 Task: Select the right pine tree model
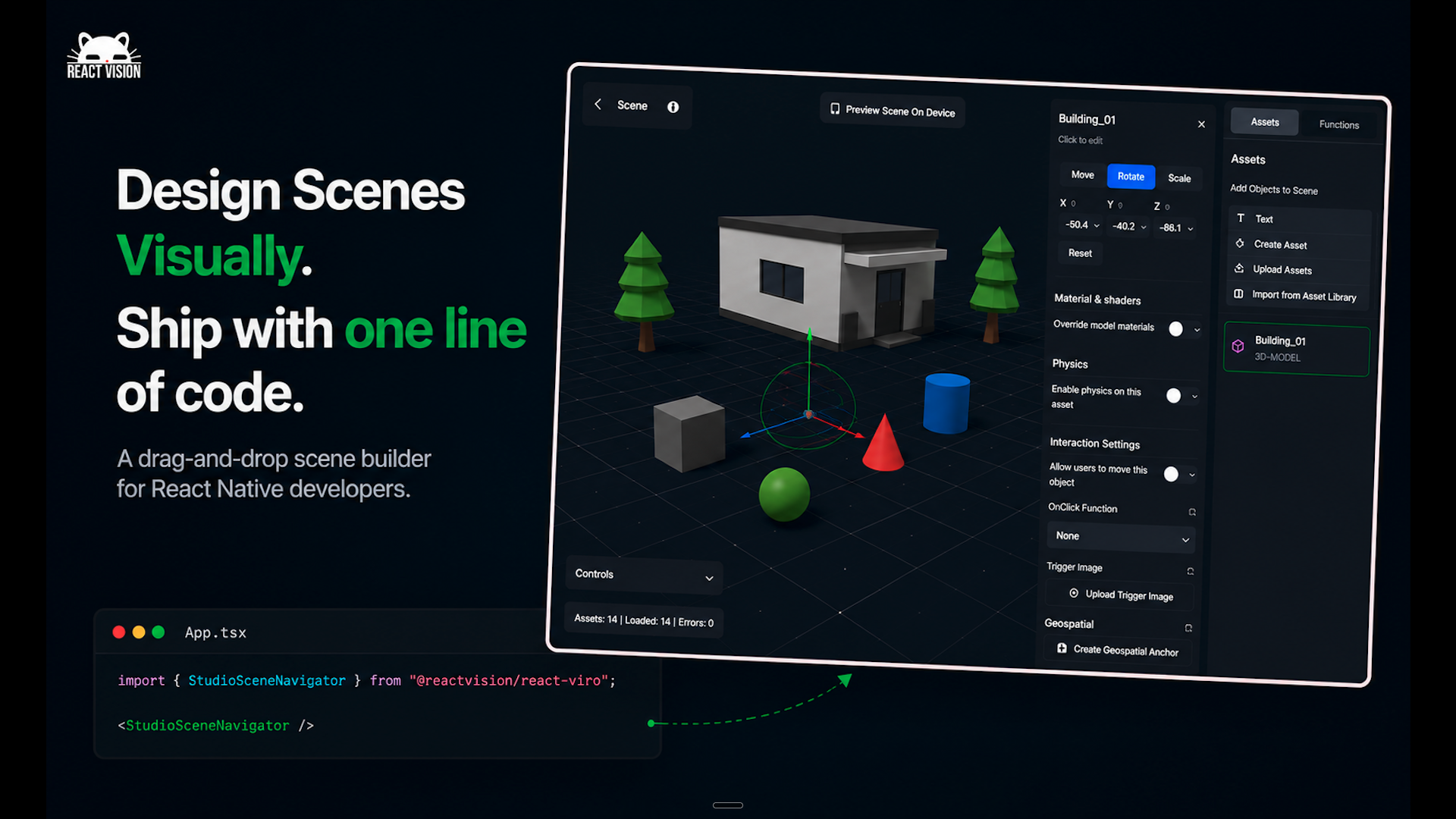[996, 284]
